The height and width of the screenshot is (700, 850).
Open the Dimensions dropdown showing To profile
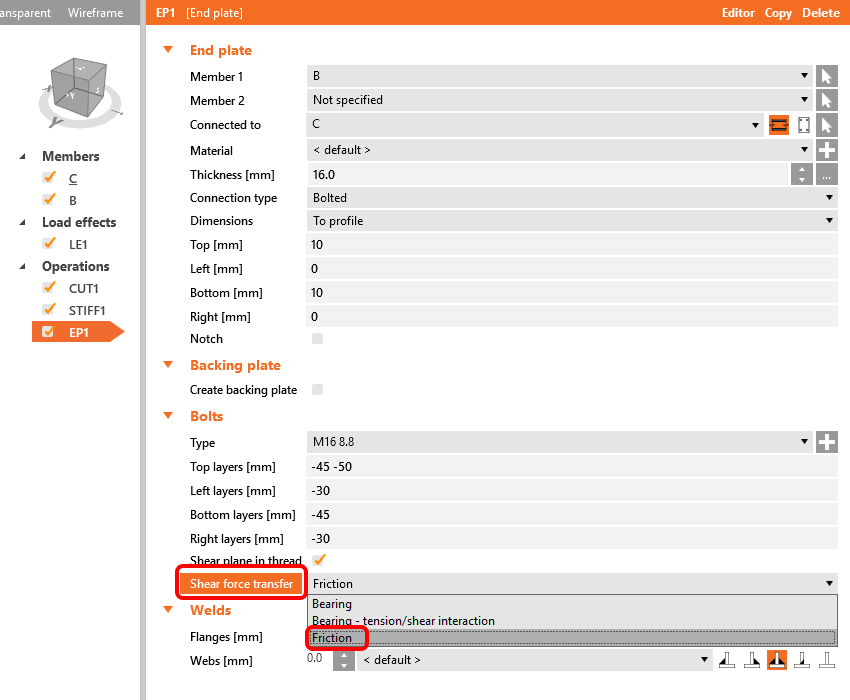572,221
